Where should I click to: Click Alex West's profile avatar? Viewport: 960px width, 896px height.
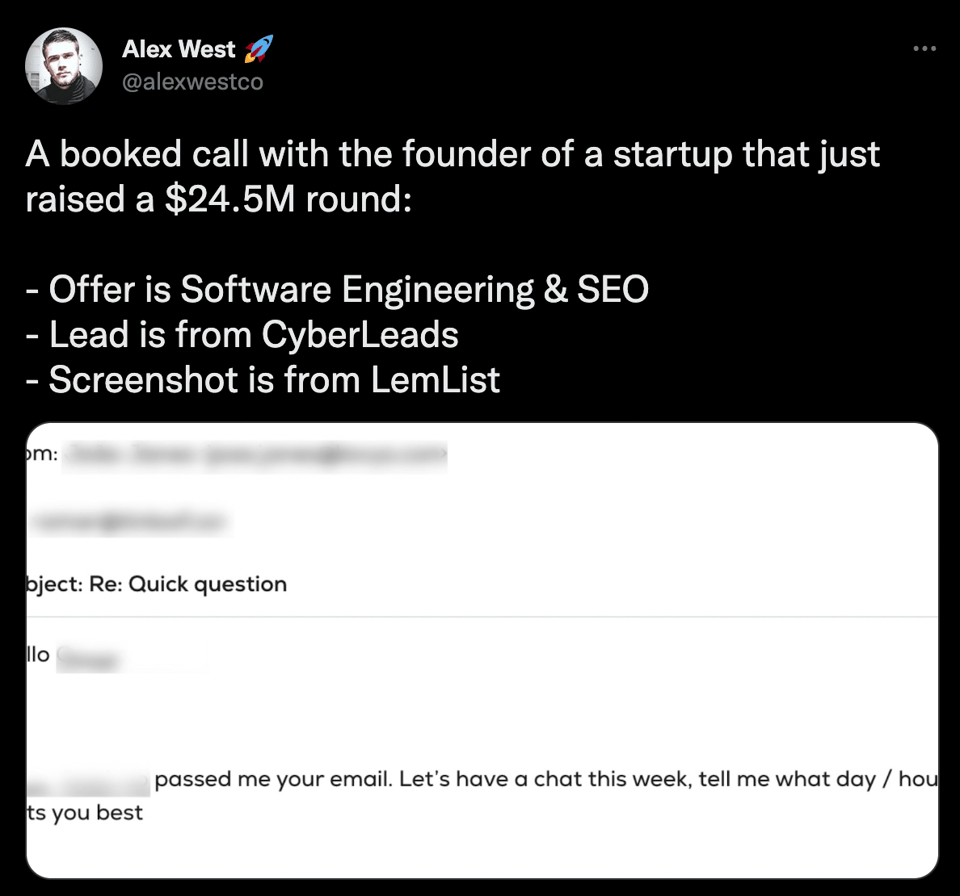coord(63,65)
